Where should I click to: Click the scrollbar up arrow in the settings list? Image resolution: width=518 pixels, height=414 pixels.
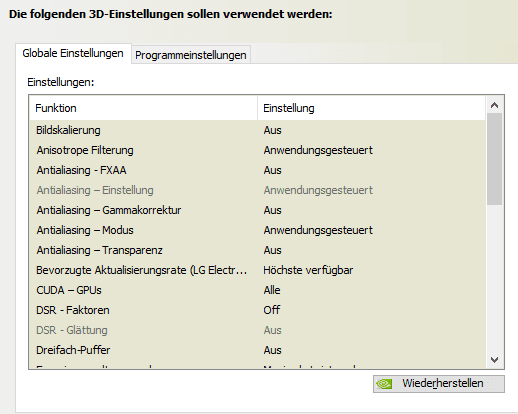point(494,105)
